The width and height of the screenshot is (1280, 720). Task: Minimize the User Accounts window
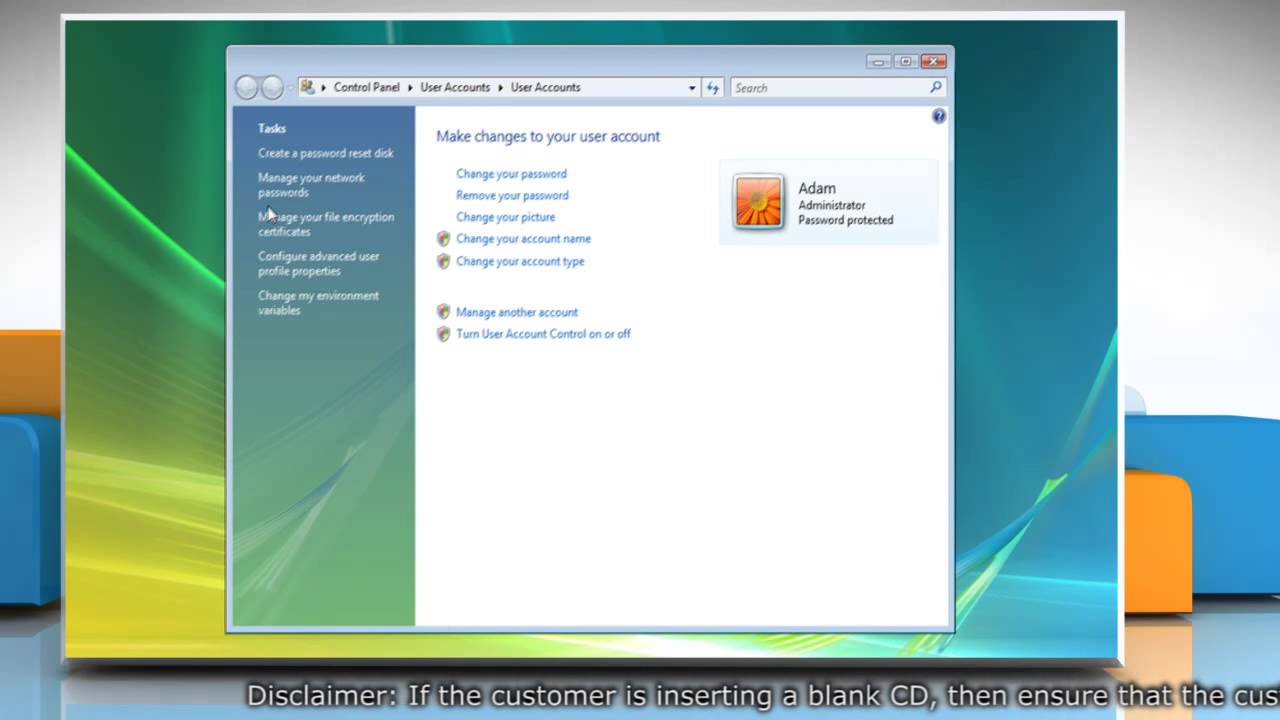[879, 61]
